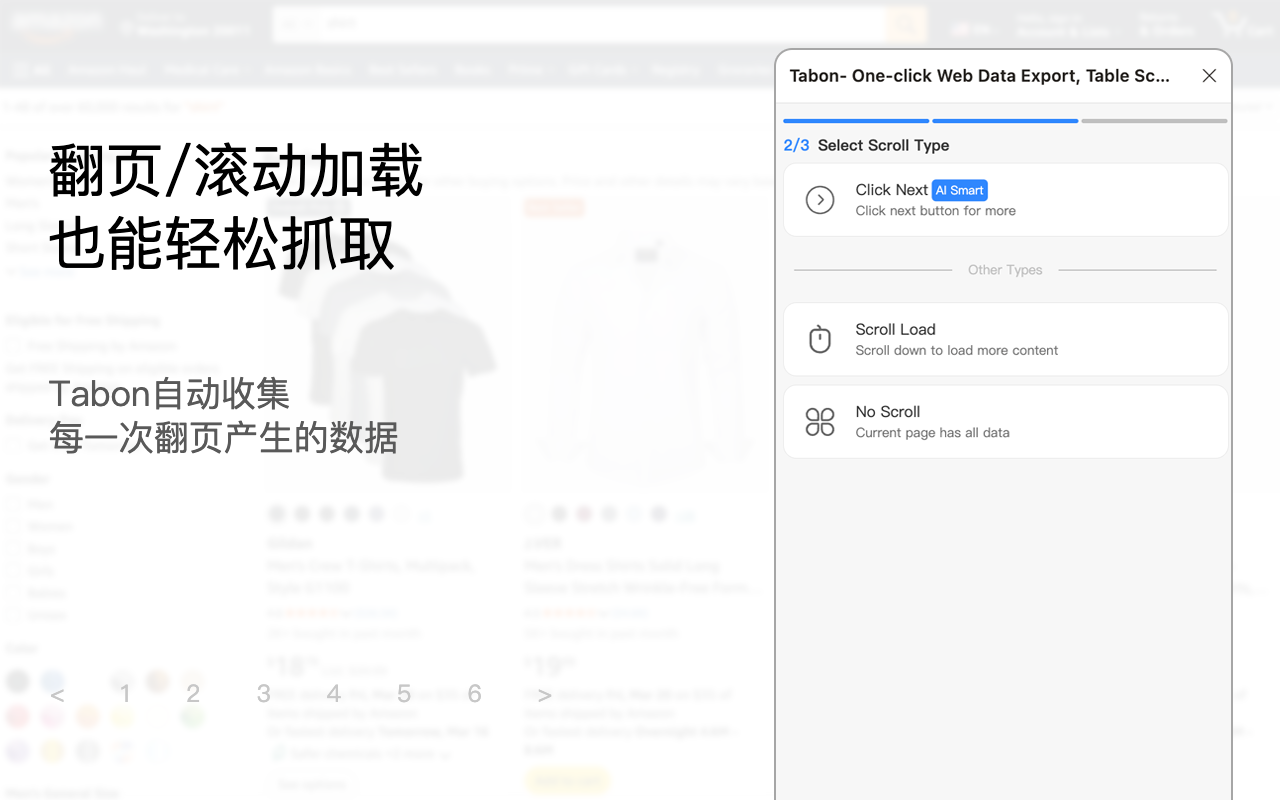
Task: Click the four-leaf icon for No Scroll
Action: click(x=820, y=422)
